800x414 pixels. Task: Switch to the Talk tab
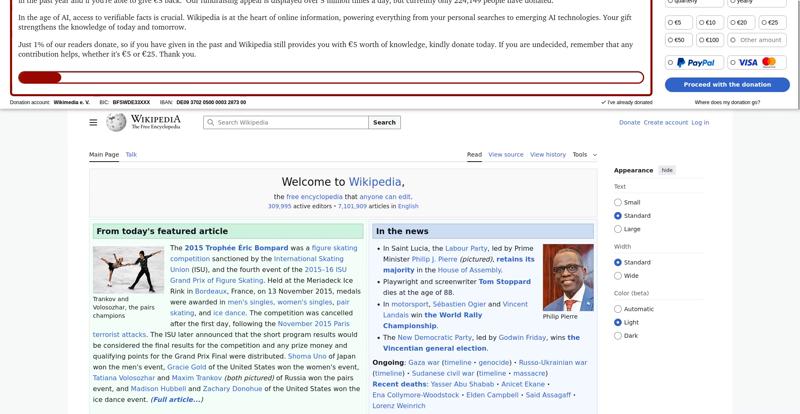point(131,155)
